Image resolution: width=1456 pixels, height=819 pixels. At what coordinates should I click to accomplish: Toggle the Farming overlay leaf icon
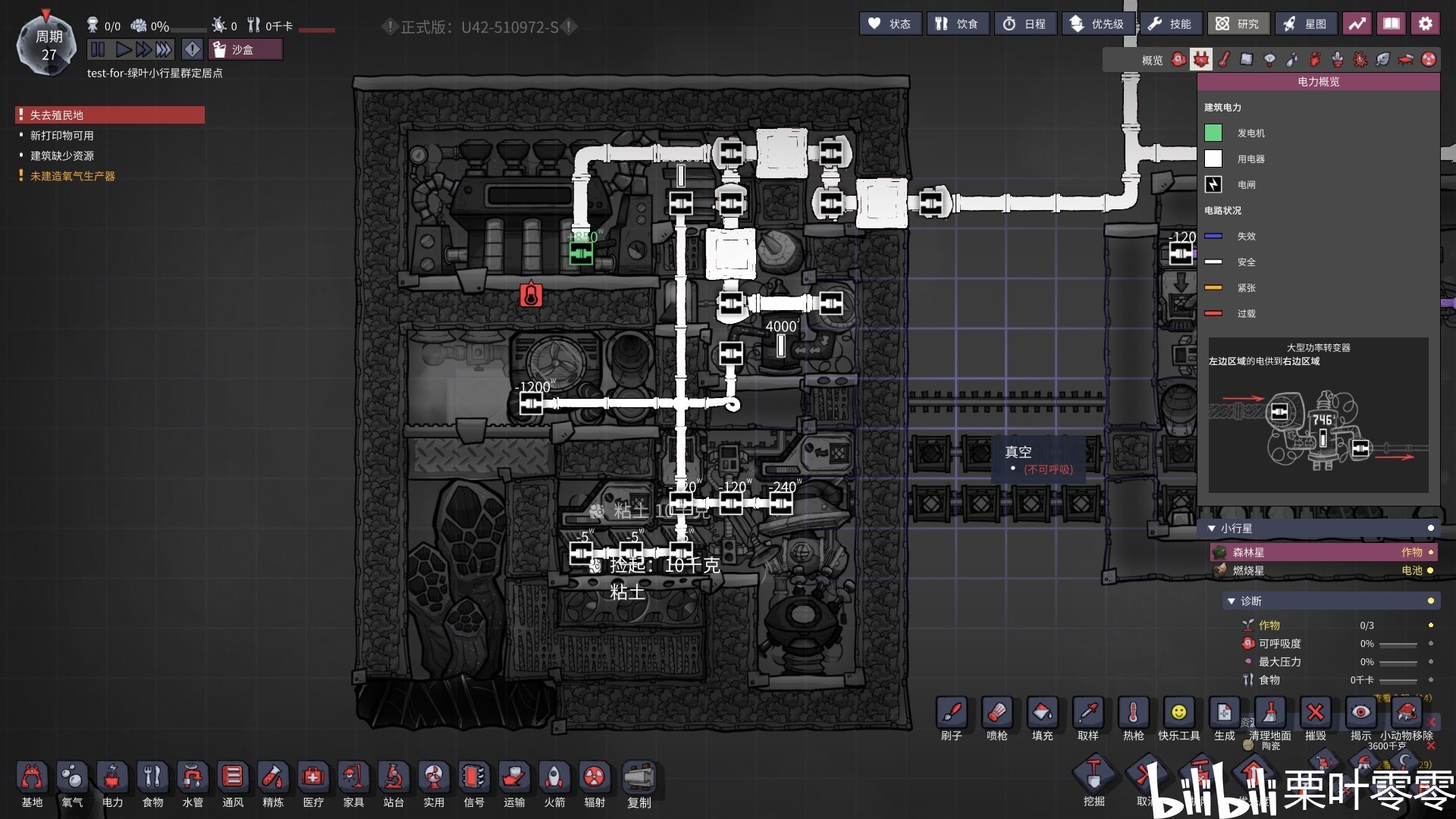1383,59
